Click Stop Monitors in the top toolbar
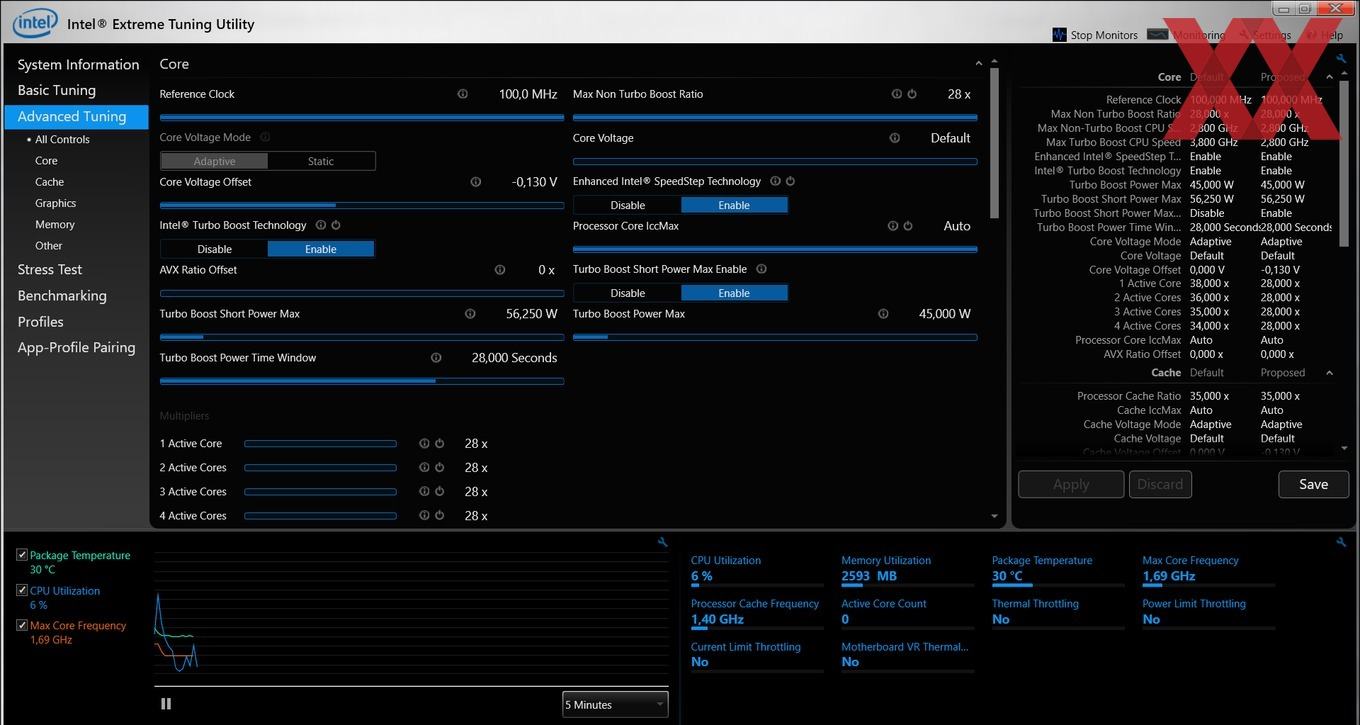The width and height of the screenshot is (1360, 725). pos(1095,35)
